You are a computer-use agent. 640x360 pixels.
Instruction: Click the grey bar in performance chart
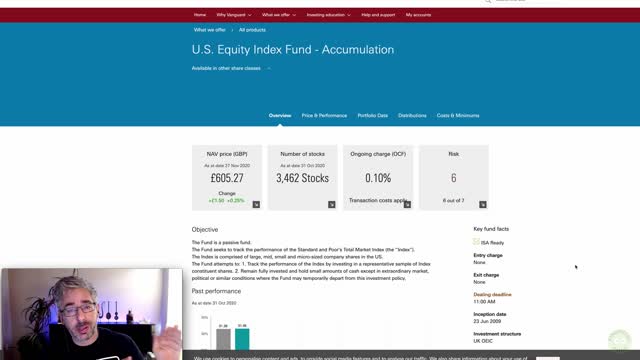[x=223, y=339]
